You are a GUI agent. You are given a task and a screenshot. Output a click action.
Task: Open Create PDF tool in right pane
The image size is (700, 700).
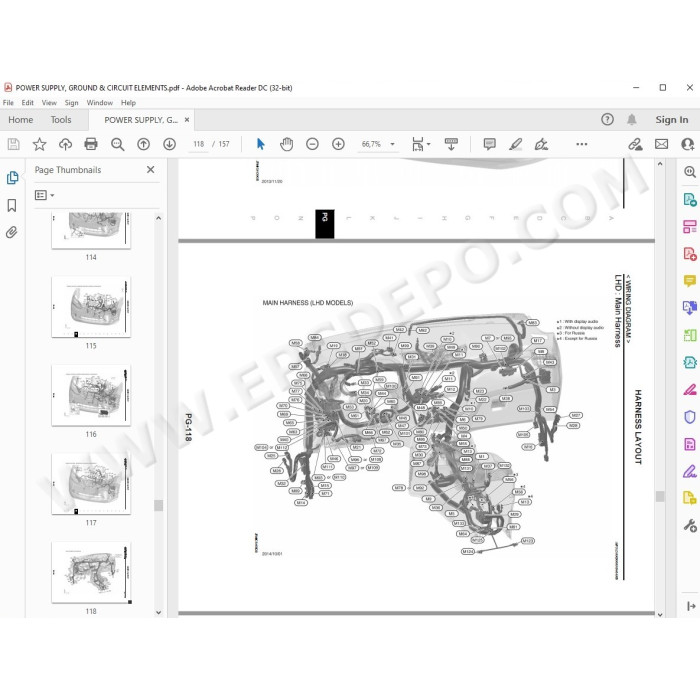click(x=690, y=254)
